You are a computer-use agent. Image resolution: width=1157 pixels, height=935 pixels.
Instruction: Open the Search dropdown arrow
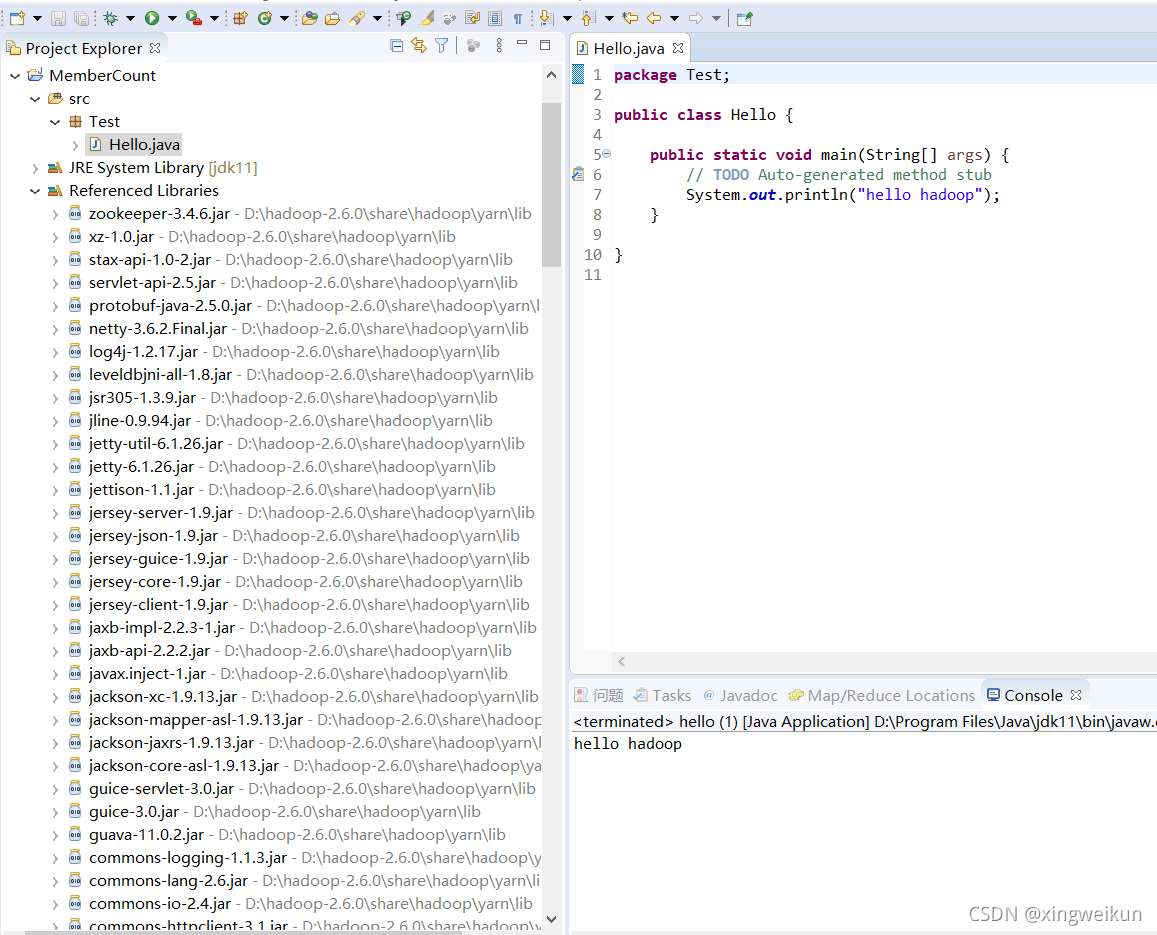[x=377, y=18]
